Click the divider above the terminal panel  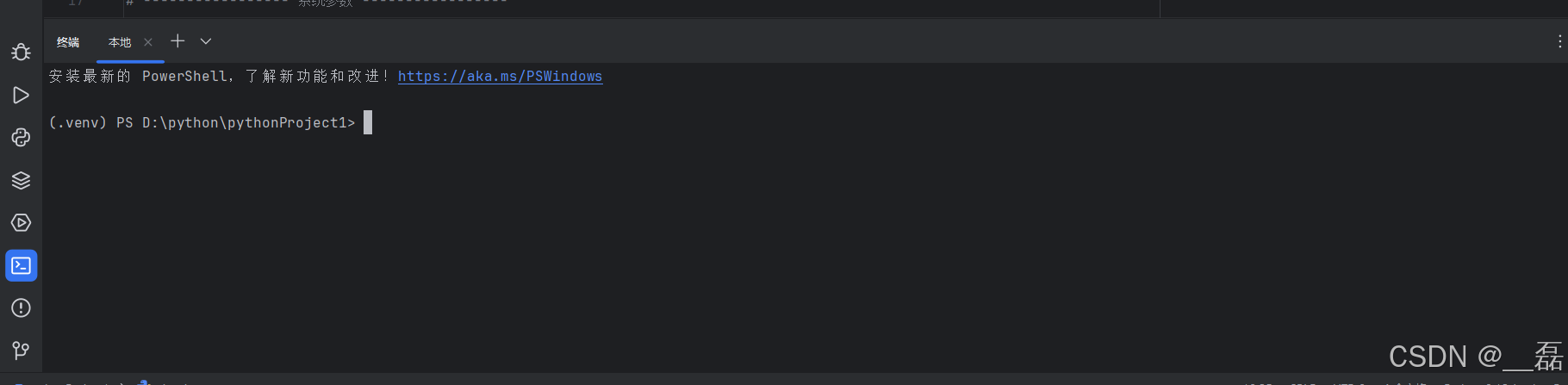point(805,18)
